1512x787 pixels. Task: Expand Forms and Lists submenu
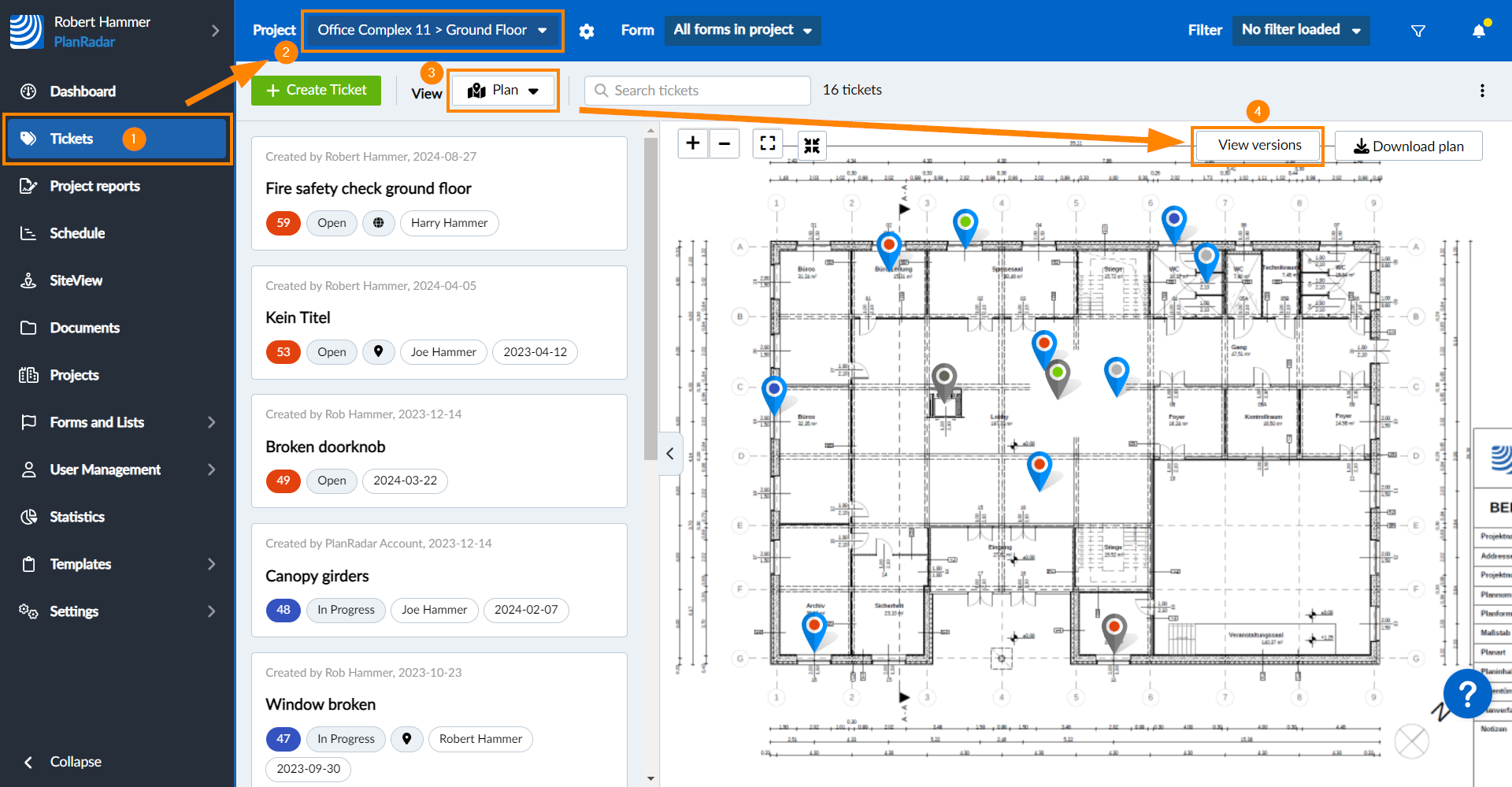(x=211, y=422)
